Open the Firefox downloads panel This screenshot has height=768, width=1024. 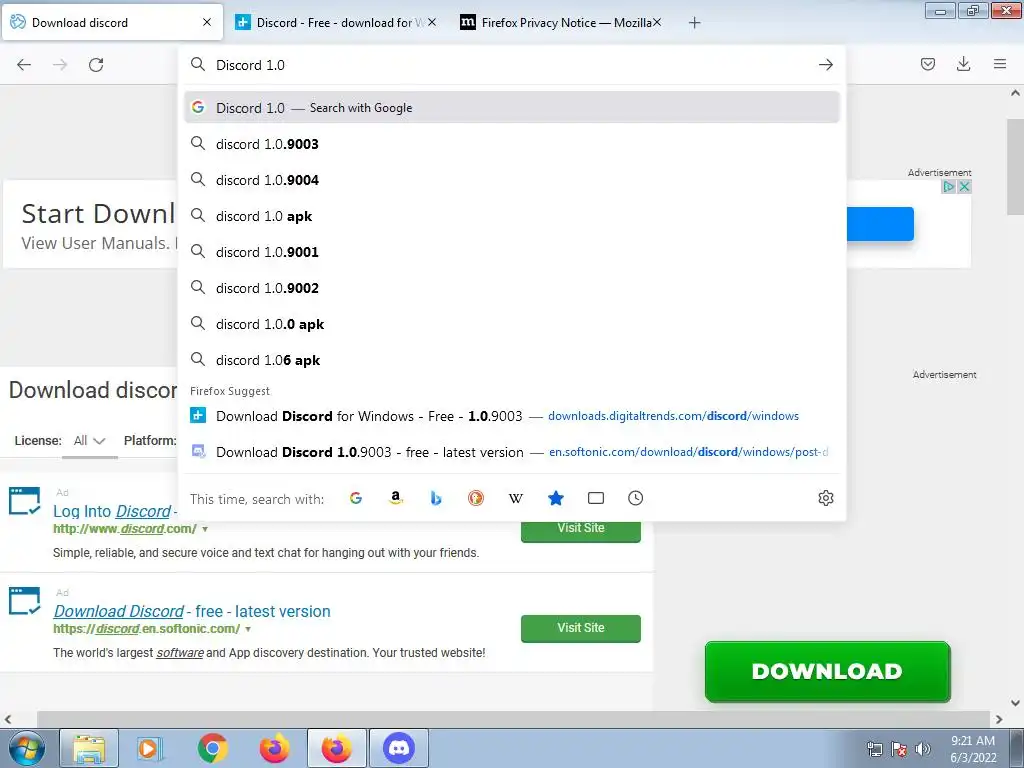point(963,64)
